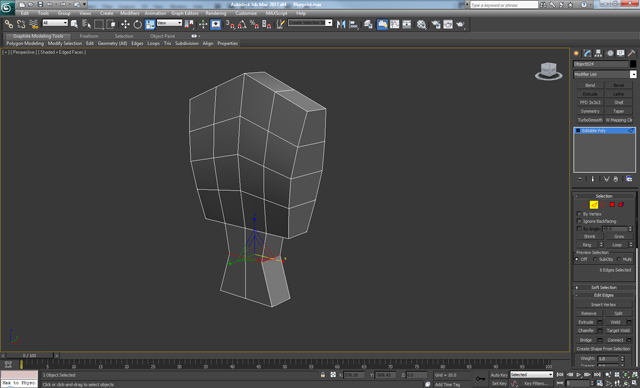Select the Off preview selection radio

point(577,259)
